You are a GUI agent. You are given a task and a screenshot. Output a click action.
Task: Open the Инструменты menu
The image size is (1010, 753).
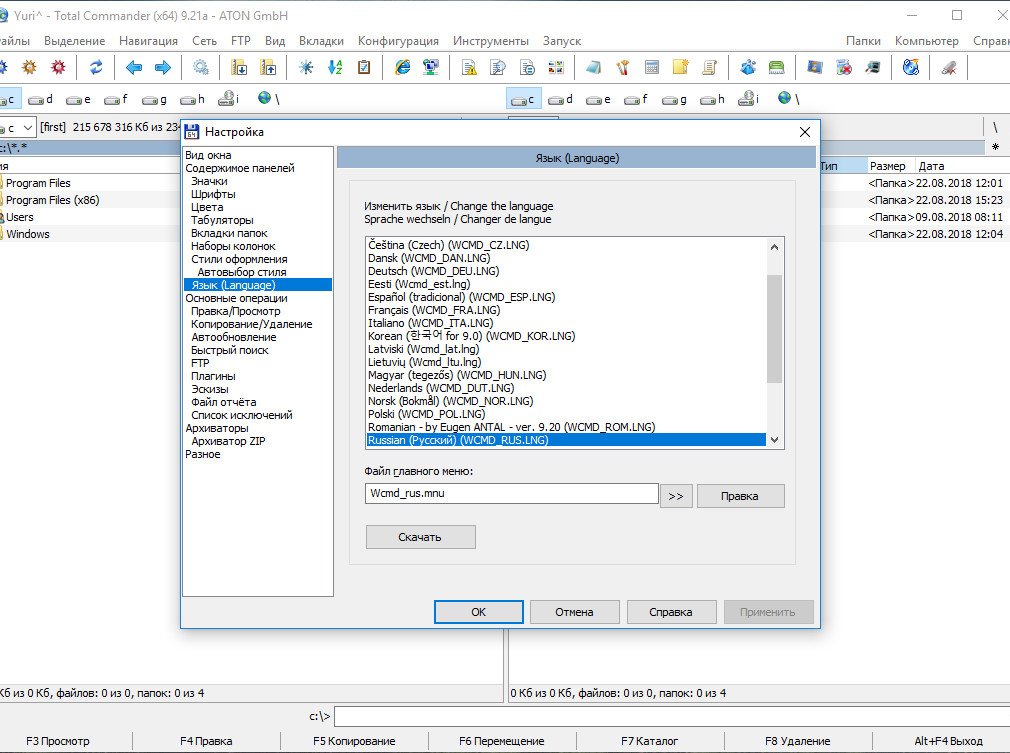pyautogui.click(x=491, y=41)
